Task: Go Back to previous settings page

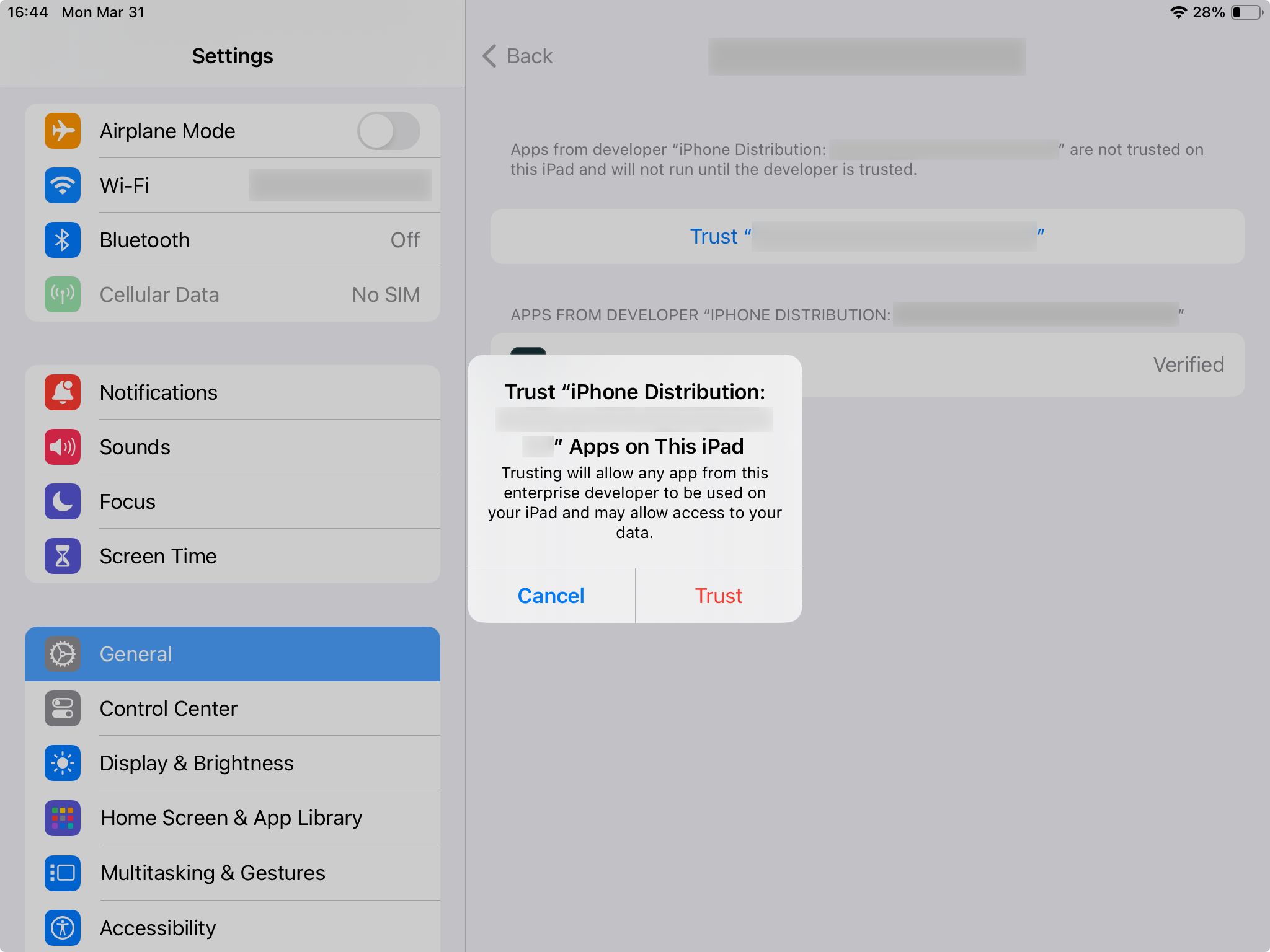Action: 518,56
